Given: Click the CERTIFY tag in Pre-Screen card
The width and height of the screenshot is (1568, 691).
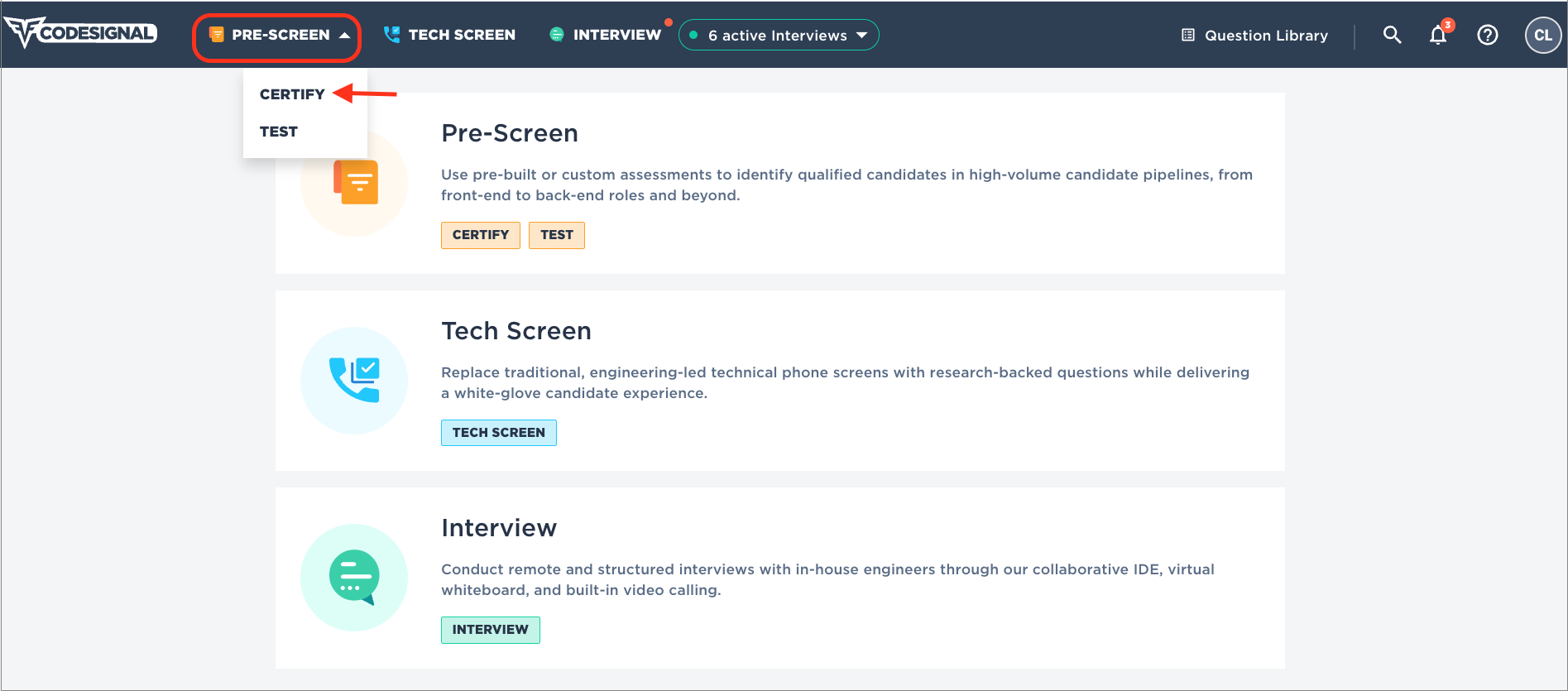Looking at the screenshot, I should pyautogui.click(x=481, y=235).
